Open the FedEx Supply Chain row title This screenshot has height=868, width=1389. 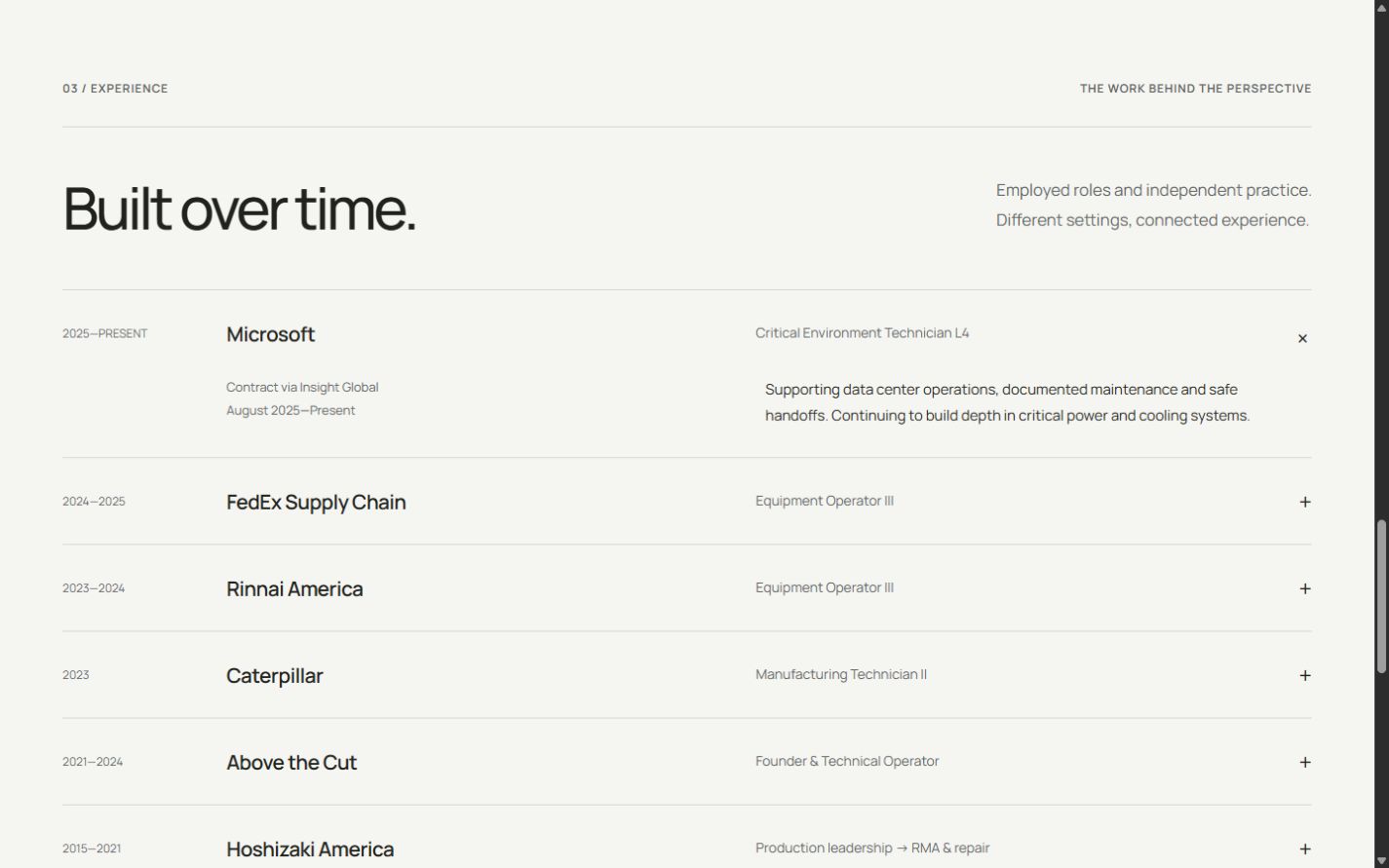[316, 502]
